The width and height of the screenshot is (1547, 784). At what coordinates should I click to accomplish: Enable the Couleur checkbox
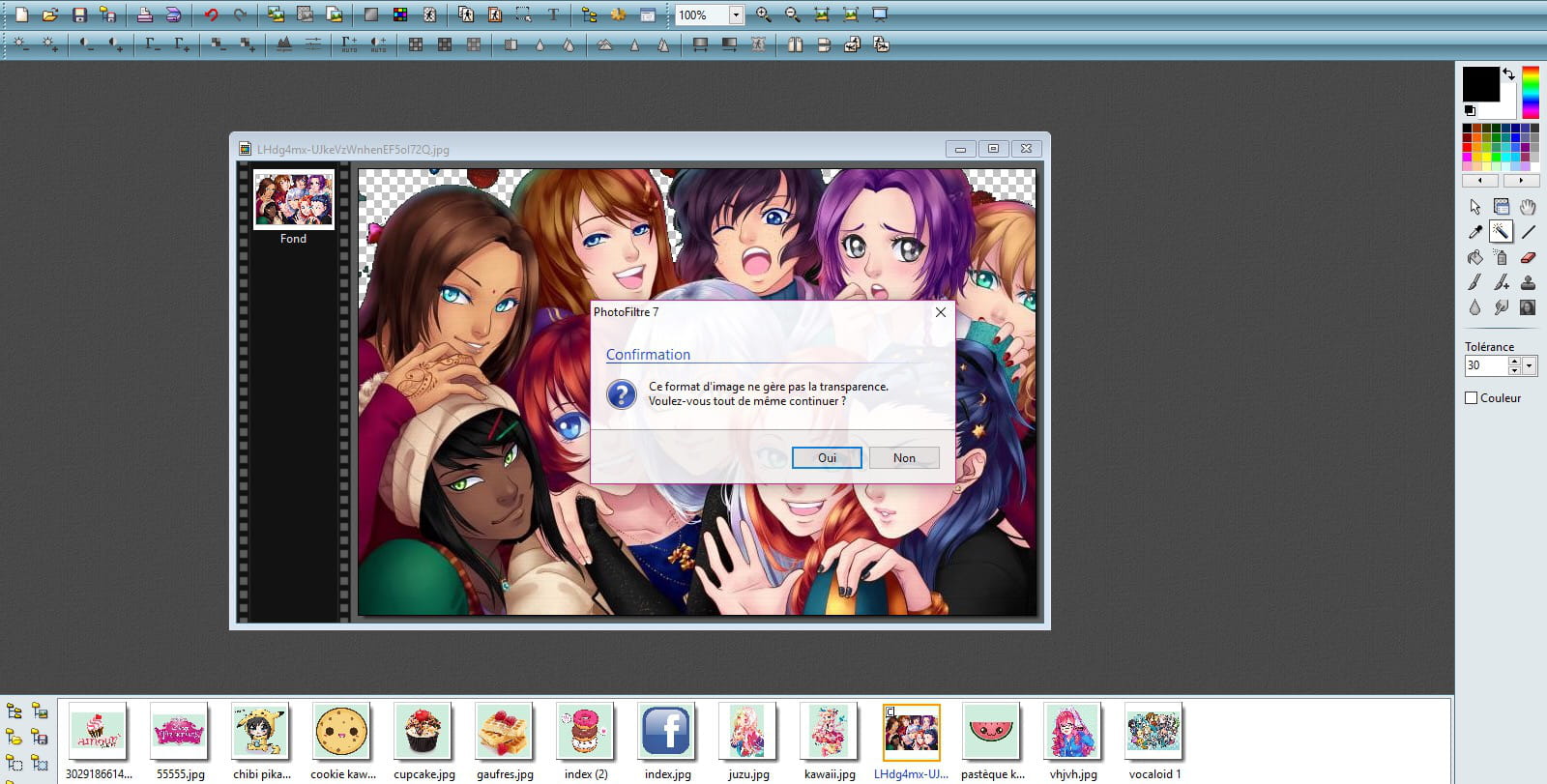pyautogui.click(x=1472, y=397)
